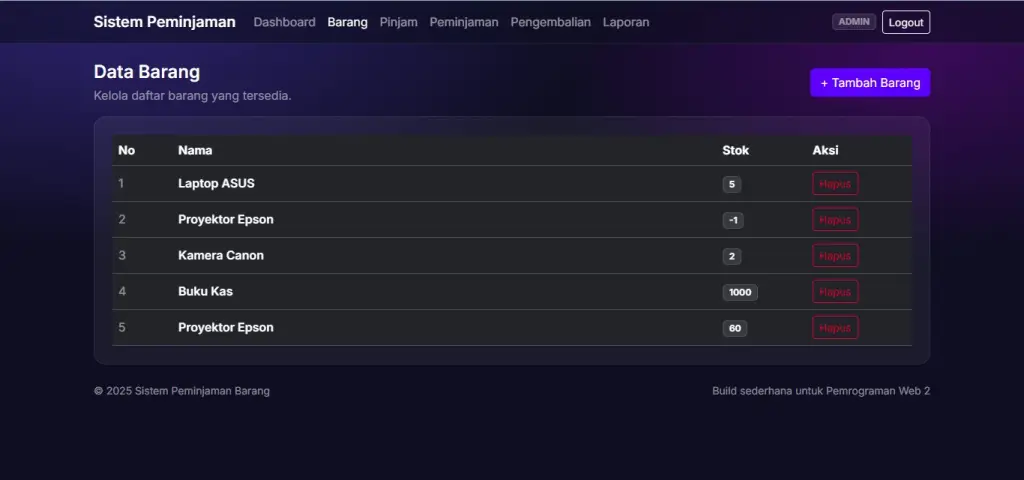View the Laporan page
This screenshot has width=1024, height=480.
(625, 22)
